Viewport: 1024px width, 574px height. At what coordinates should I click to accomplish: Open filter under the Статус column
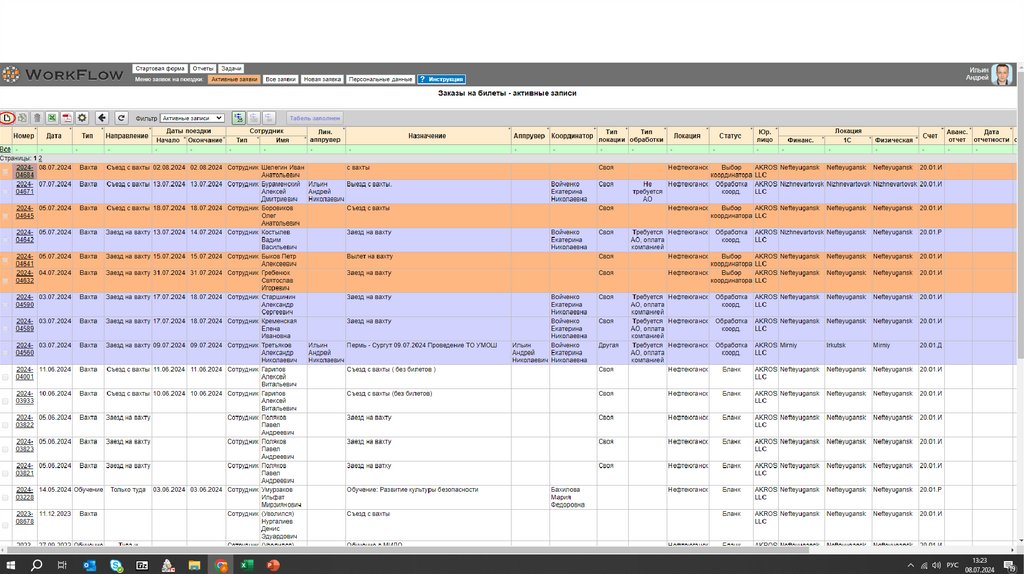click(730, 149)
